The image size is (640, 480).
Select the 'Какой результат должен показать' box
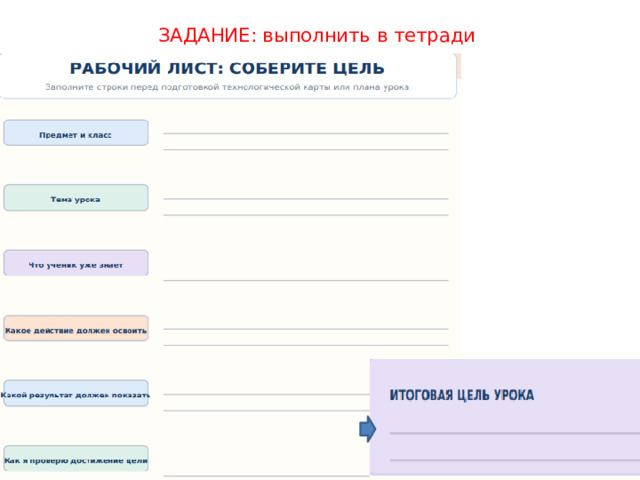tap(76, 393)
